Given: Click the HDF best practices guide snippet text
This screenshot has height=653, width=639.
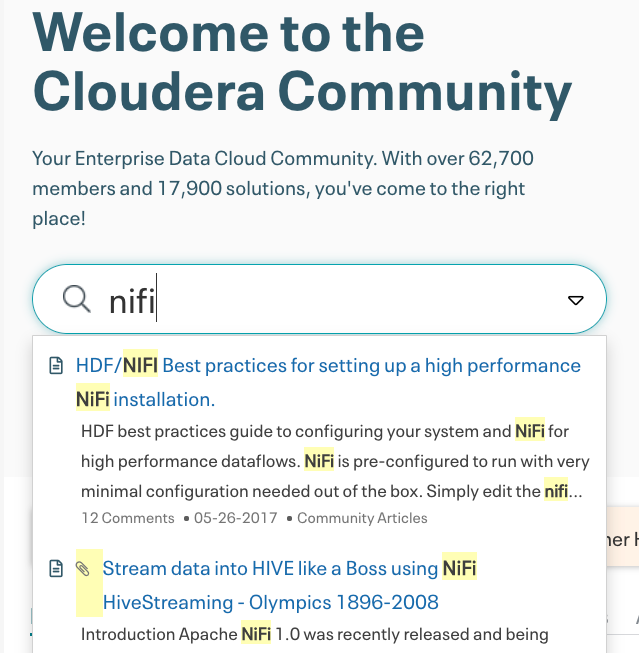Looking at the screenshot, I should click(x=335, y=461).
